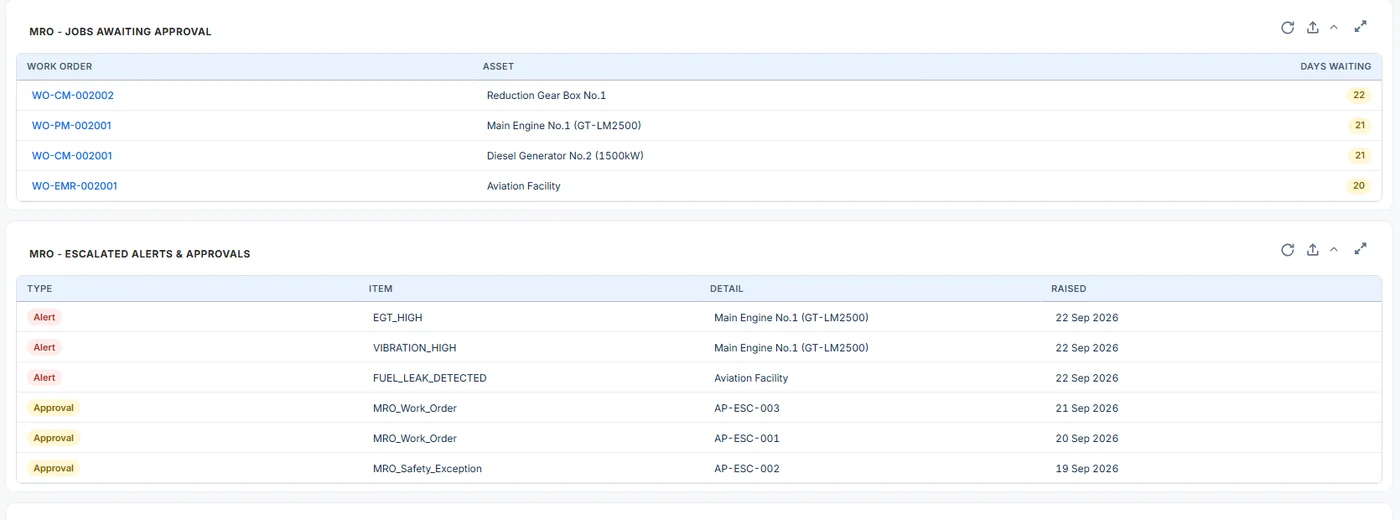Sort by the Asset column header
This screenshot has height=520, width=1400.
tap(498, 66)
